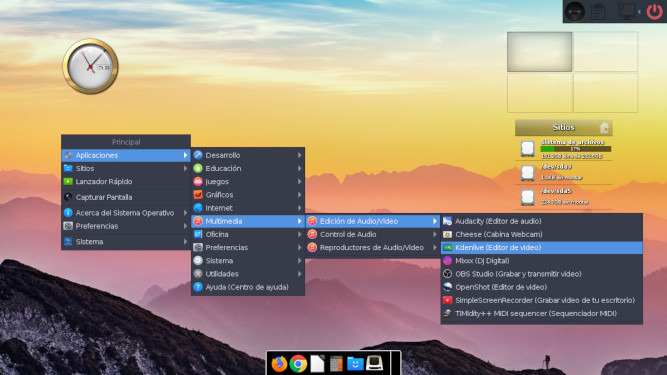Click '/dev/sda3' label in Sitios
The height and width of the screenshot is (375, 667).
point(556,167)
